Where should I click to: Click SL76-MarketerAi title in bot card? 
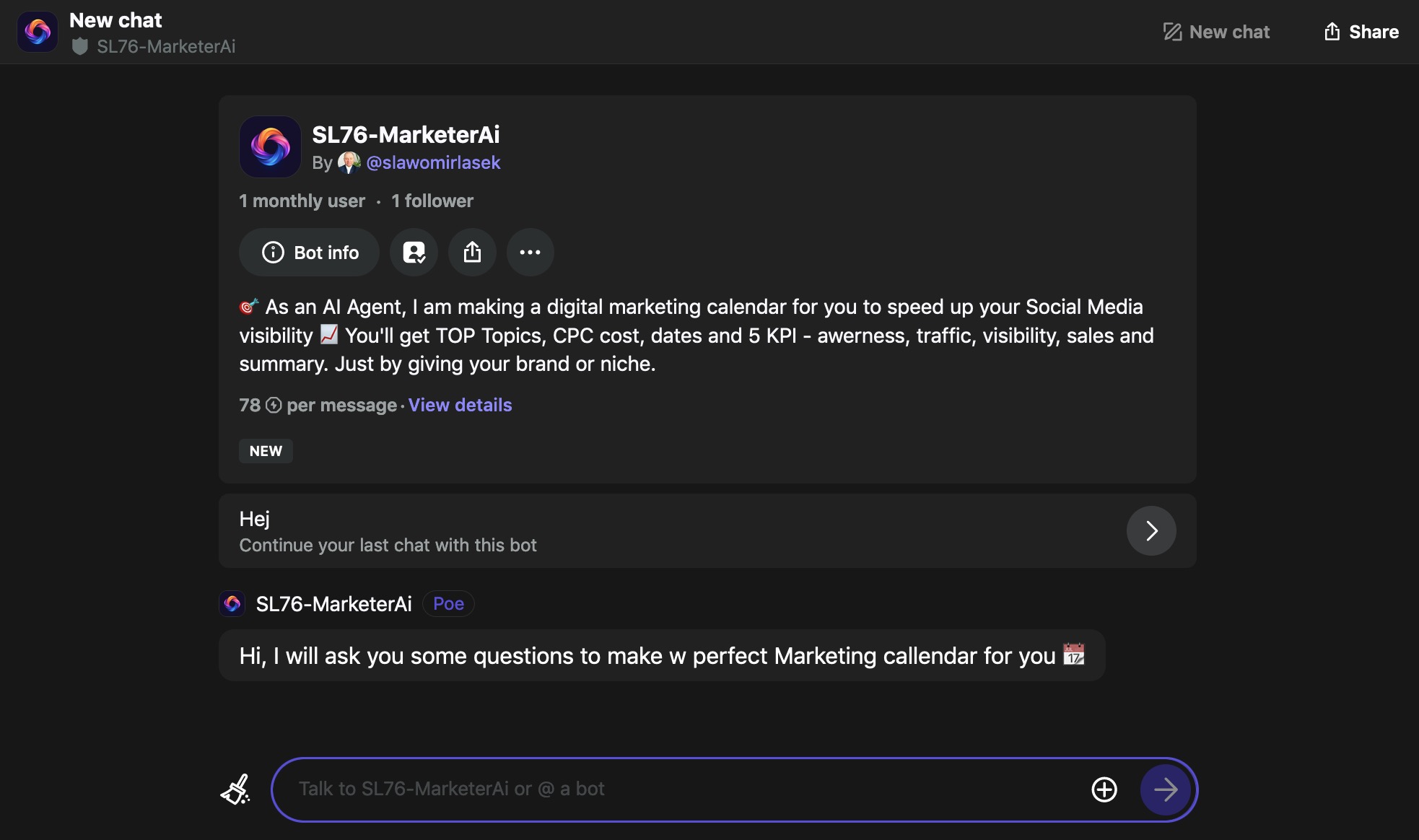pos(406,135)
